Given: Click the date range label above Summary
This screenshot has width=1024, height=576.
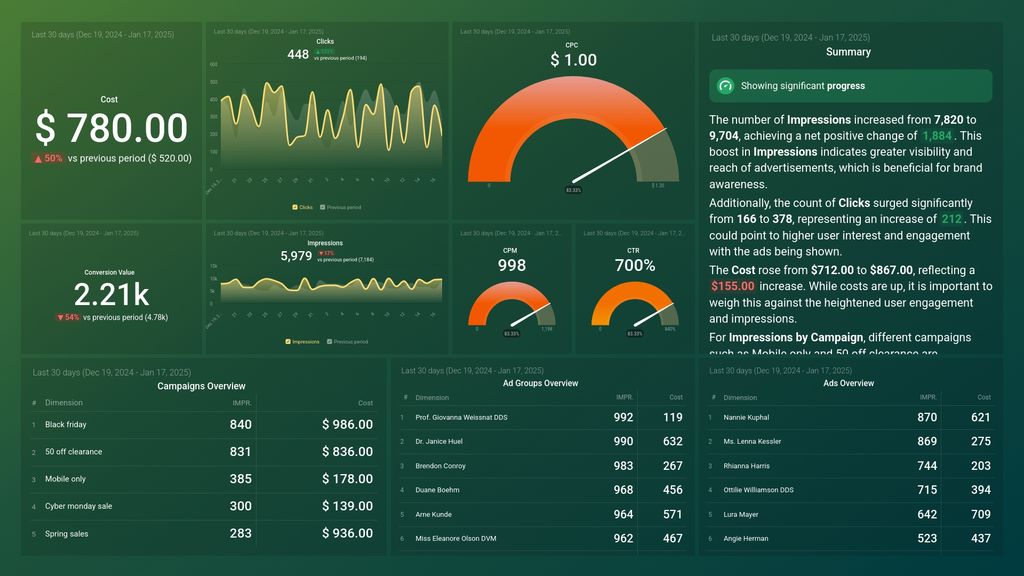Looking at the screenshot, I should tap(790, 38).
